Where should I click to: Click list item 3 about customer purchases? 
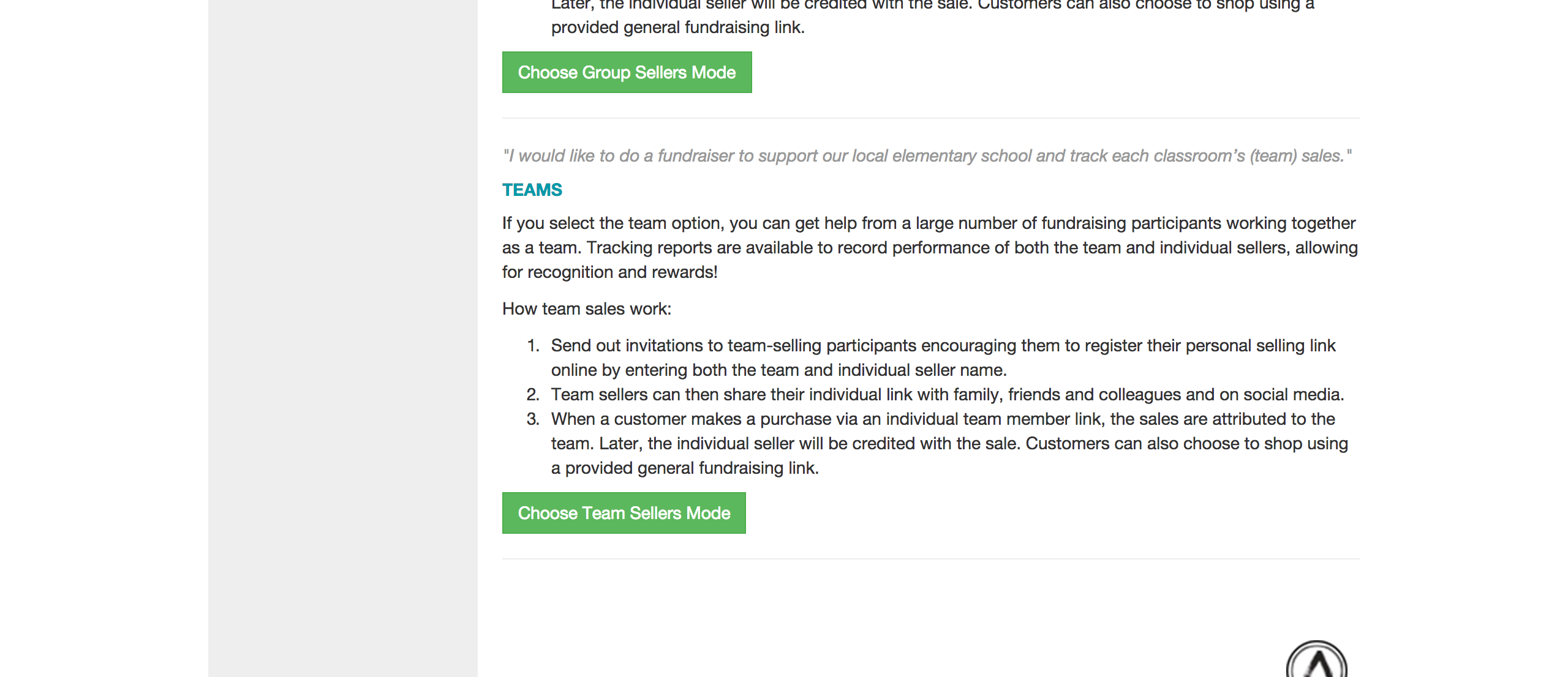(x=943, y=419)
